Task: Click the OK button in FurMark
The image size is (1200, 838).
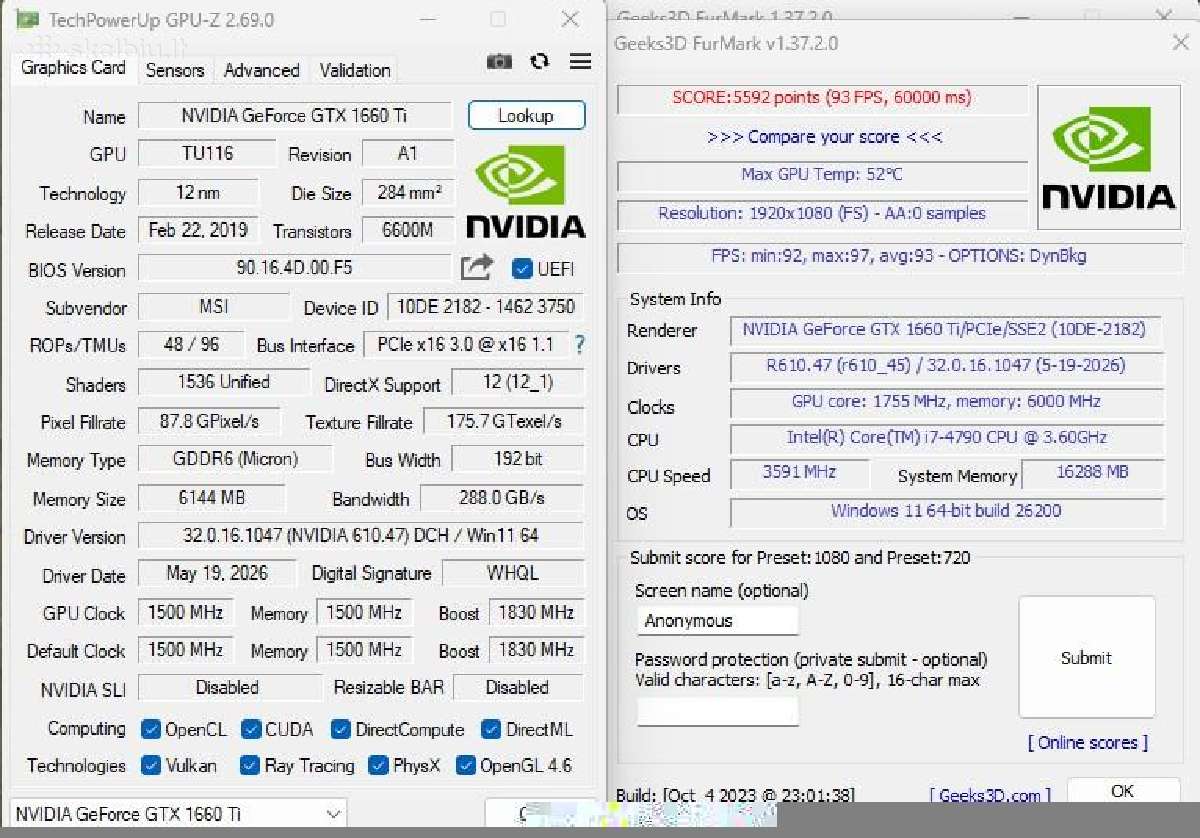Action: coord(1122,790)
